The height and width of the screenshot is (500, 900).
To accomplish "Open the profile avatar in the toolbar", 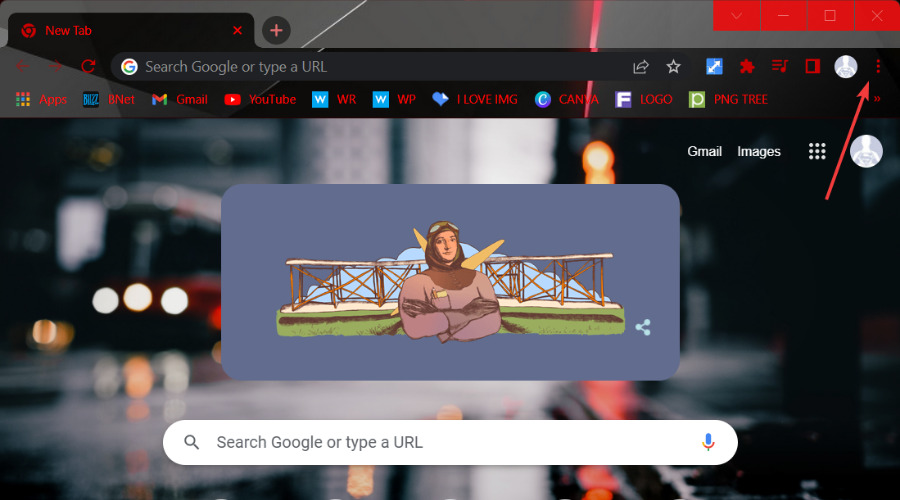I will [845, 67].
